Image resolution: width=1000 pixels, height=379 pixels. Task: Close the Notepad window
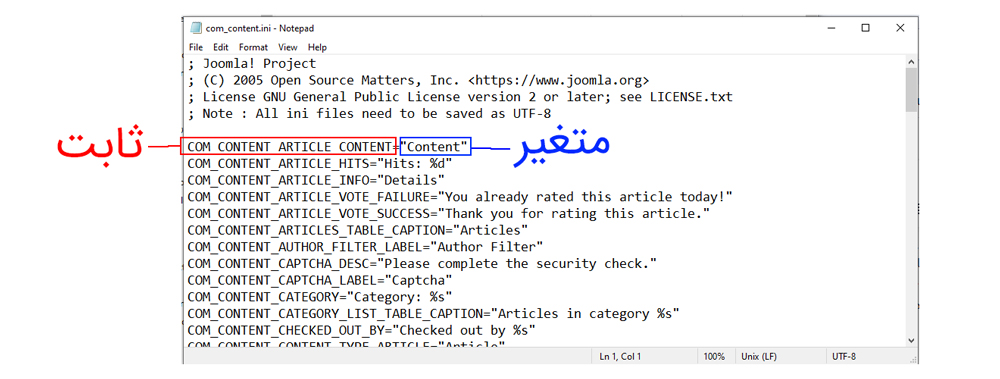click(x=900, y=28)
